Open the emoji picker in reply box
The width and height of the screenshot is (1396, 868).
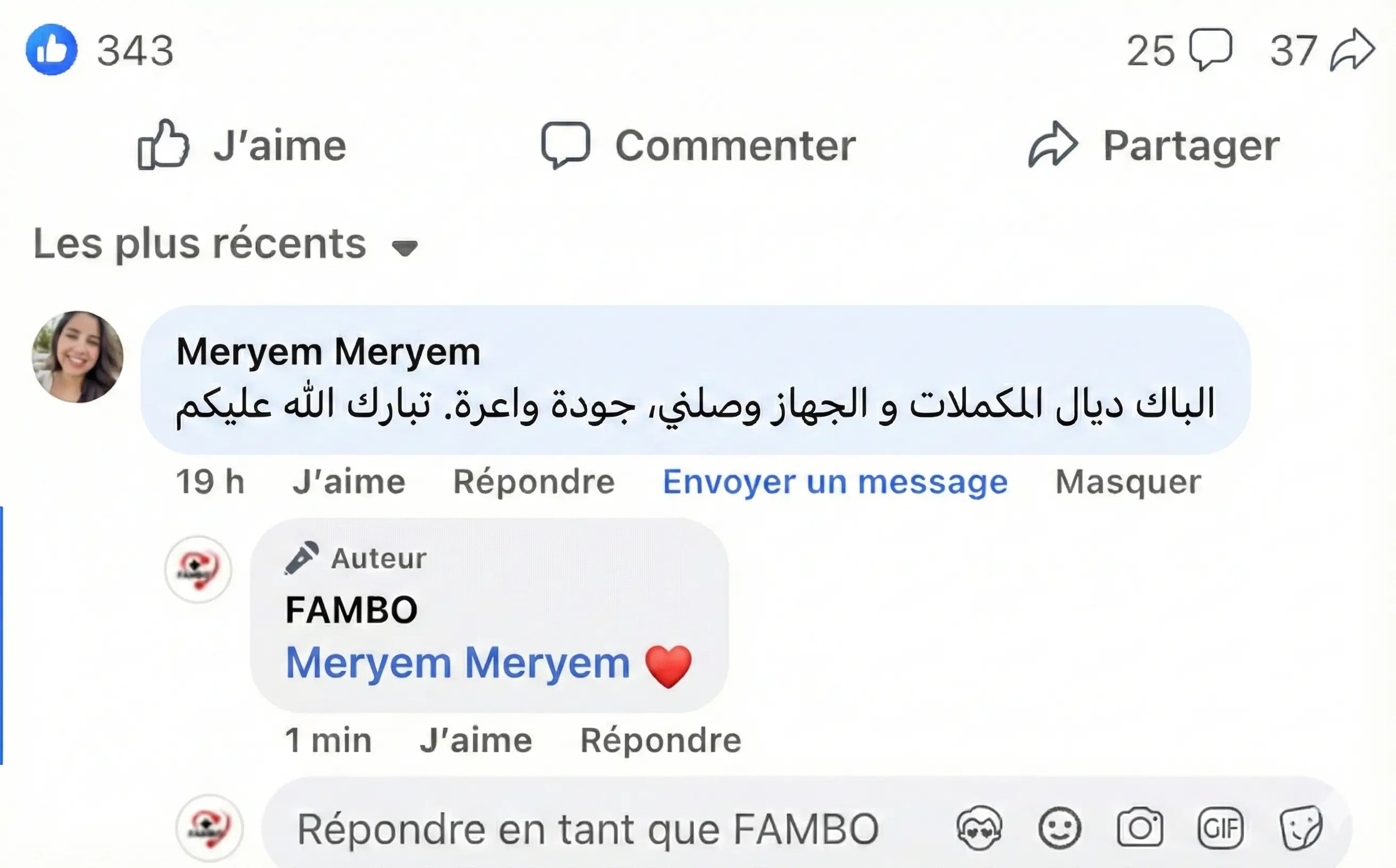(x=1059, y=829)
